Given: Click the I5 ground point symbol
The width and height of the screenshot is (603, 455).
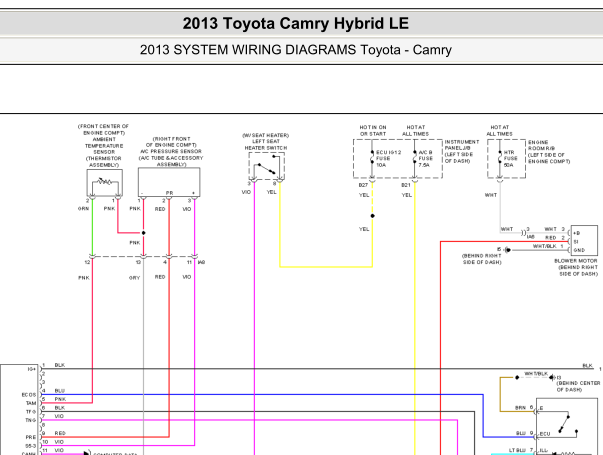Looking at the screenshot, I should 507,250.
